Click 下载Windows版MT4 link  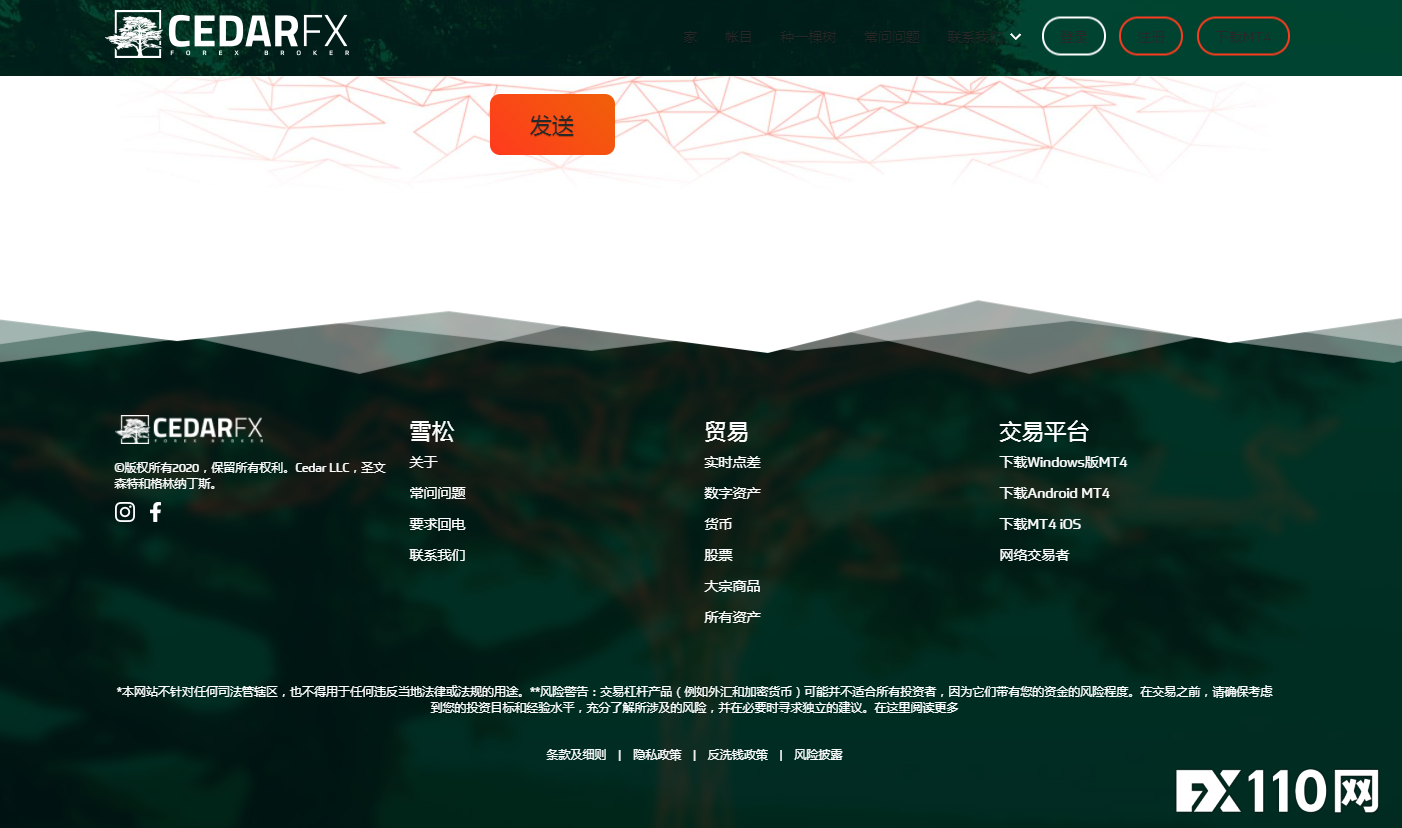tap(1063, 462)
